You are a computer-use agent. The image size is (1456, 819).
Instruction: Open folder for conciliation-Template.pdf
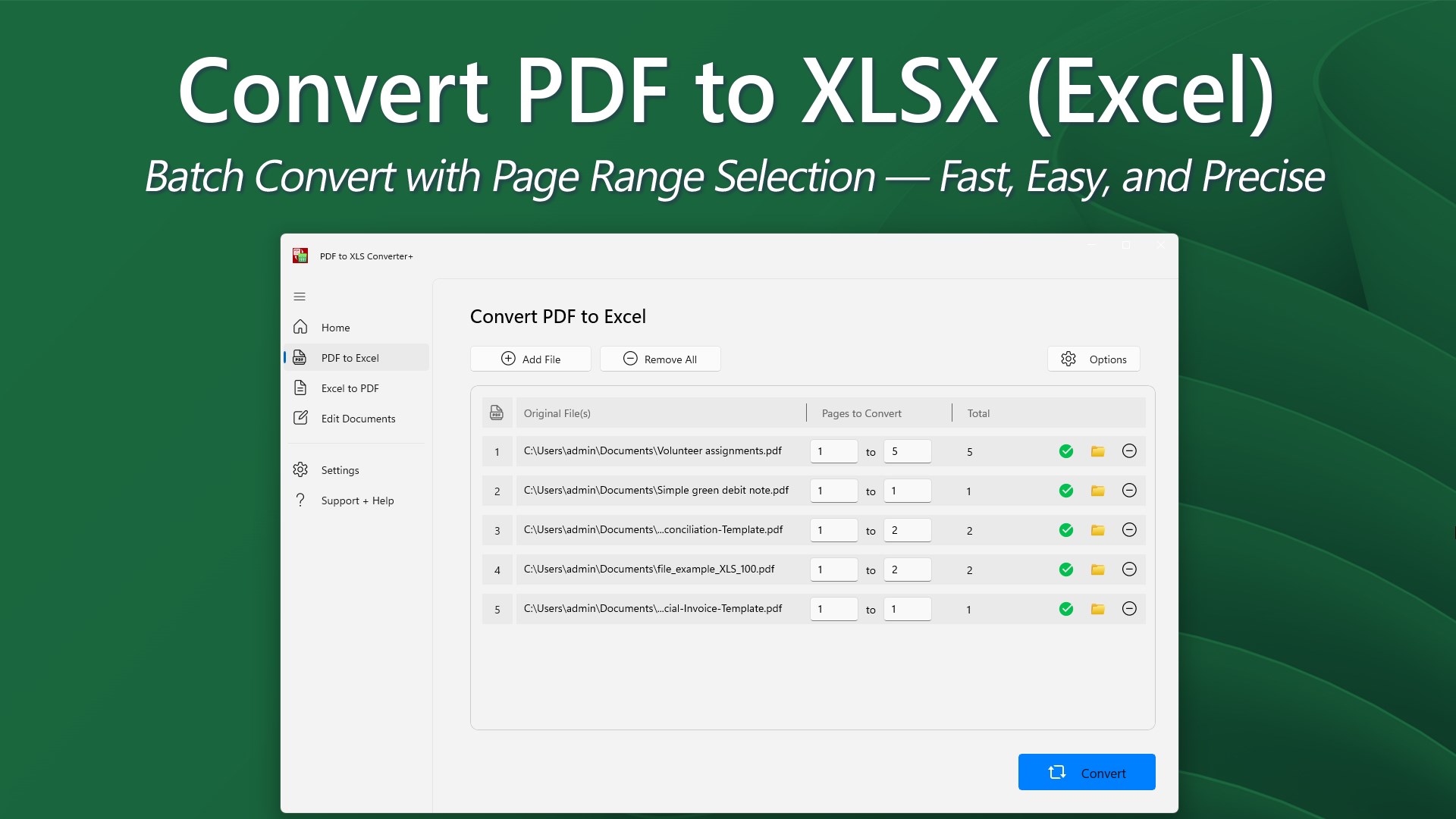click(1097, 530)
